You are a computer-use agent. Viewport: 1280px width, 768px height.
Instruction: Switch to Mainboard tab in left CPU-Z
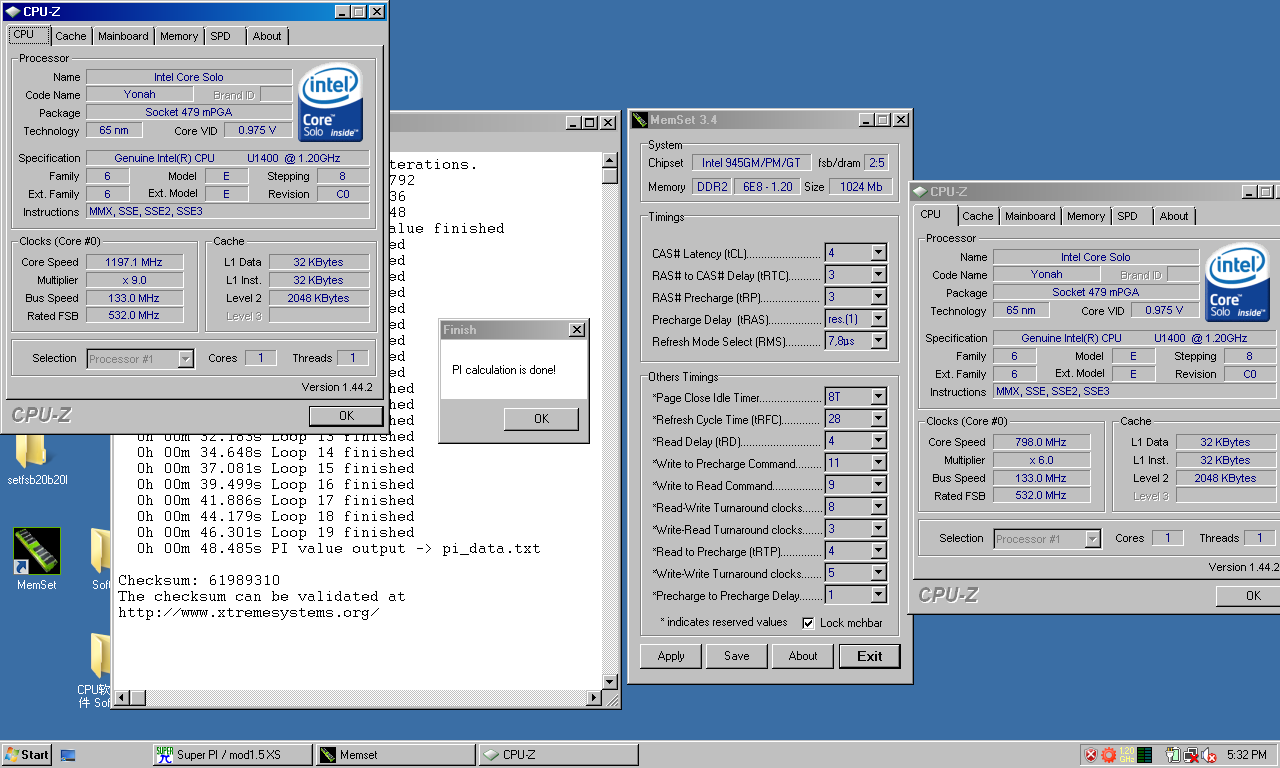click(123, 36)
